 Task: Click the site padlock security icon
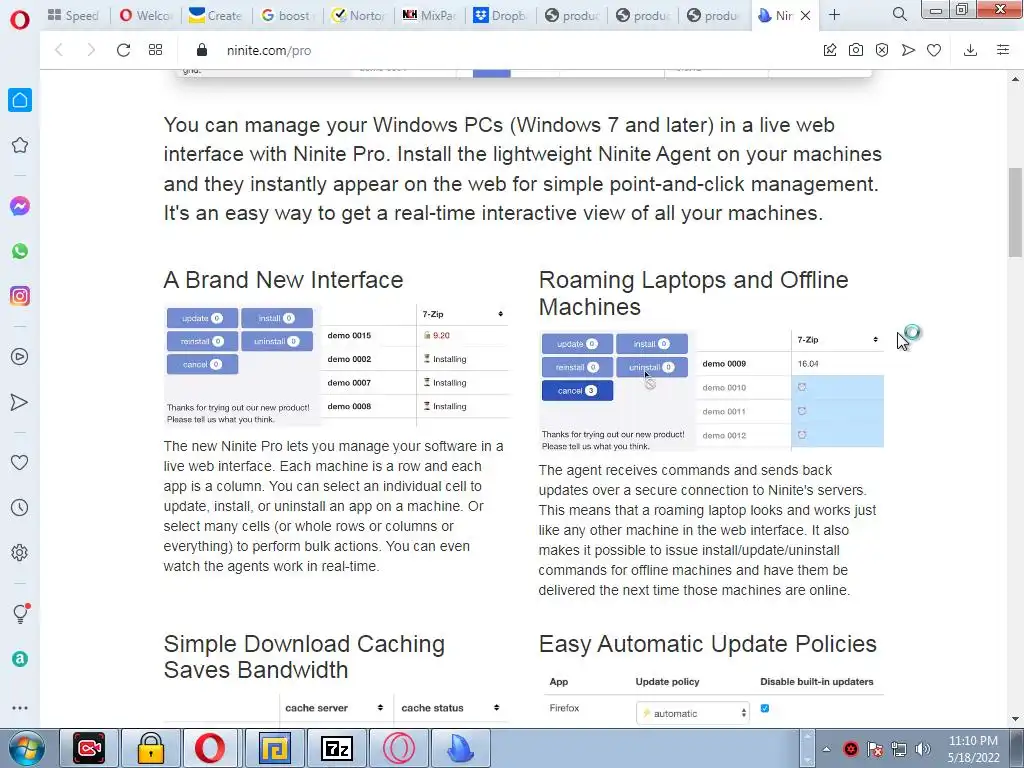(x=202, y=50)
